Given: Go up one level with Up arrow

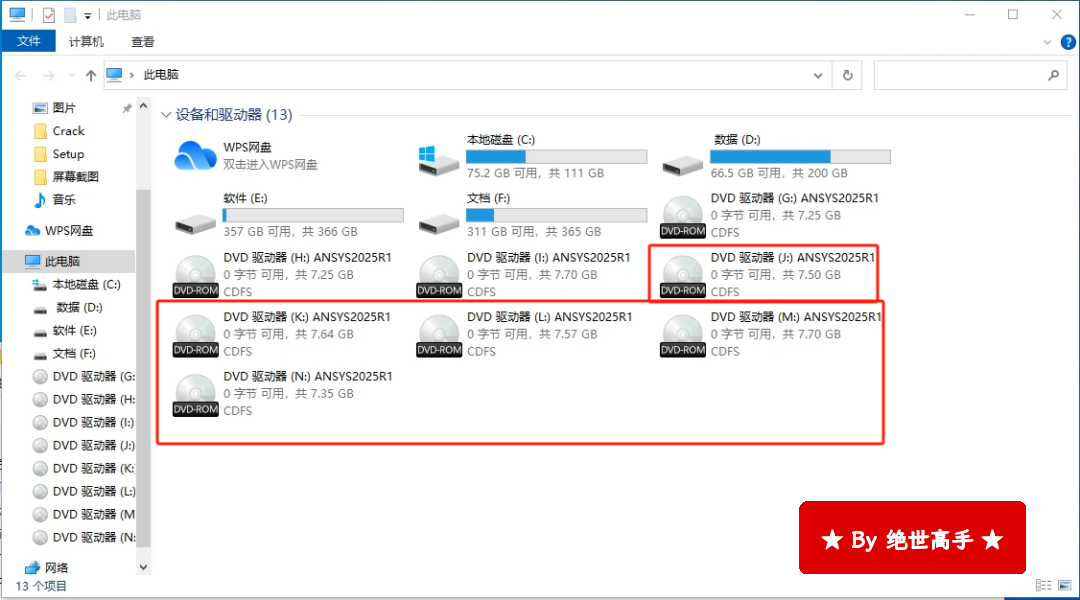Looking at the screenshot, I should point(91,75).
